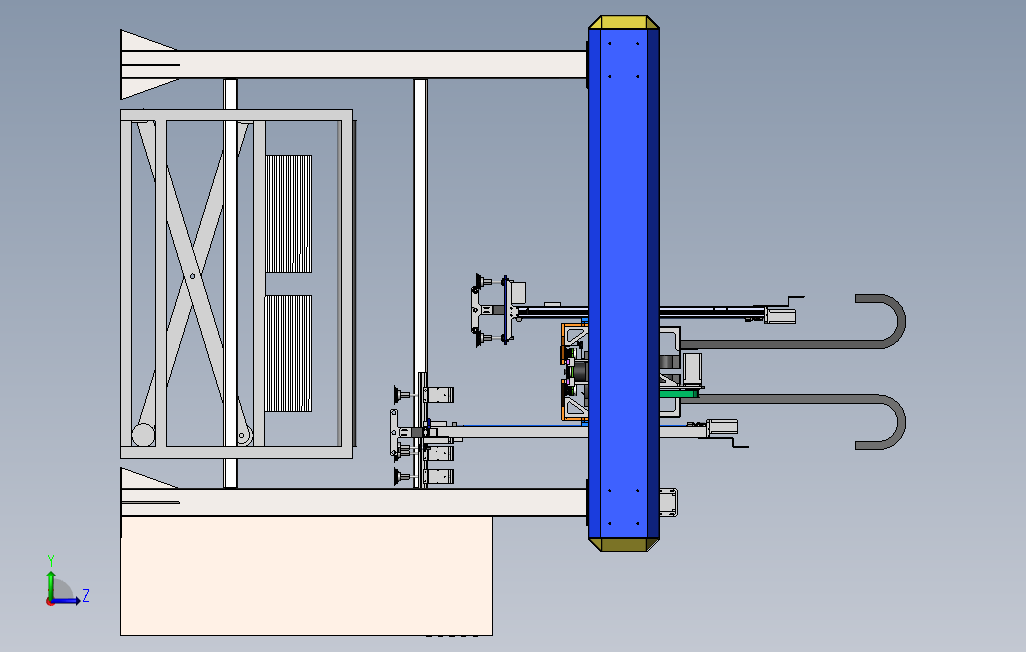Select the motor at upper arm's right end
Screen dimensions: 1026x652
point(780,316)
